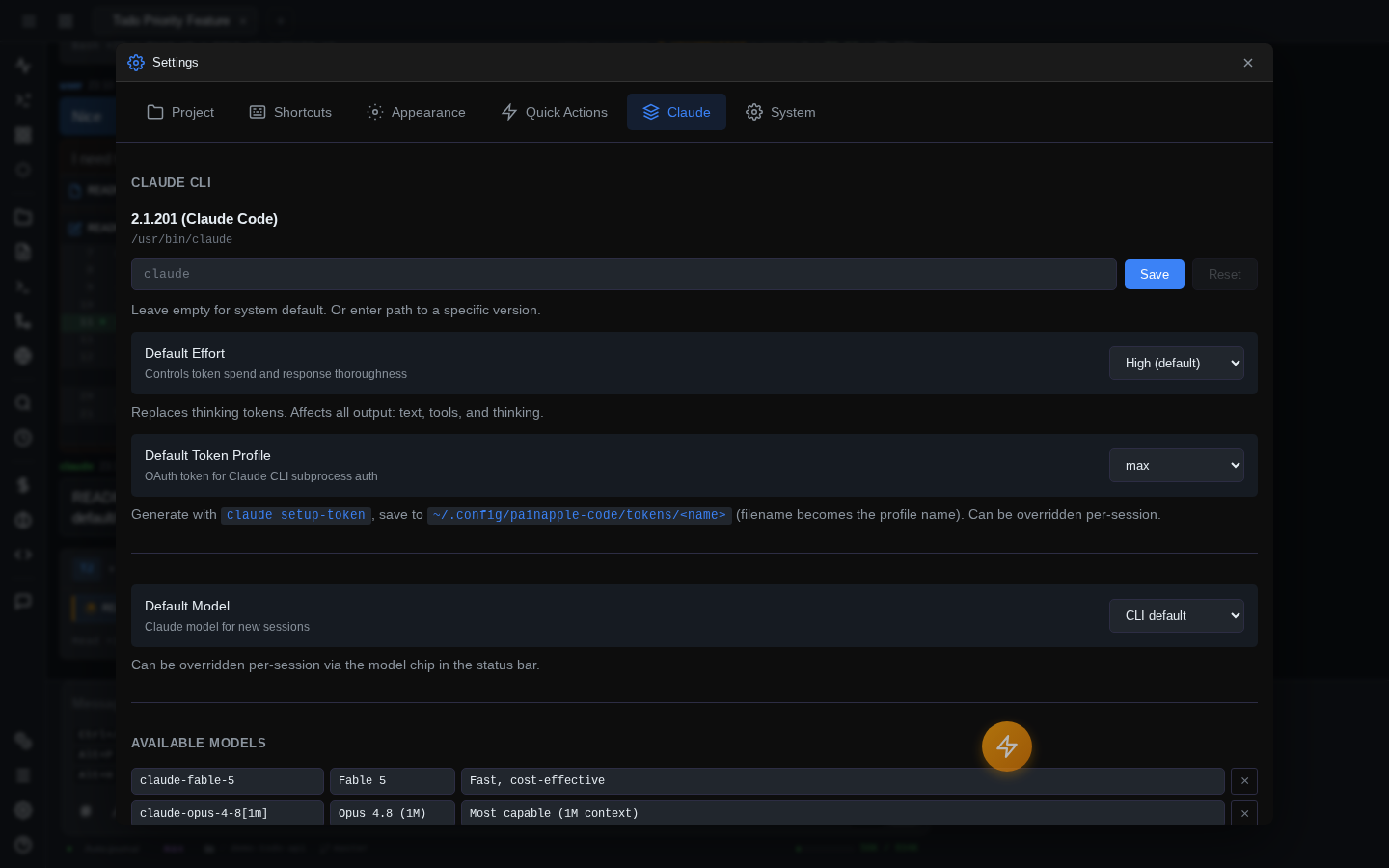The height and width of the screenshot is (868, 1389).
Task: Open the Appearance tab
Action: pyautogui.click(x=416, y=112)
